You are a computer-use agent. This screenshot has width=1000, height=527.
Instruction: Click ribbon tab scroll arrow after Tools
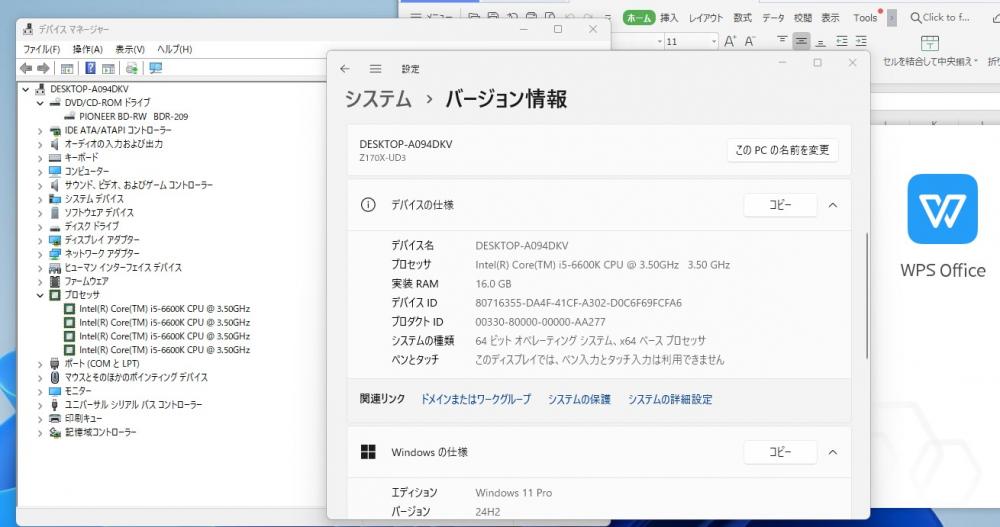coord(892,18)
